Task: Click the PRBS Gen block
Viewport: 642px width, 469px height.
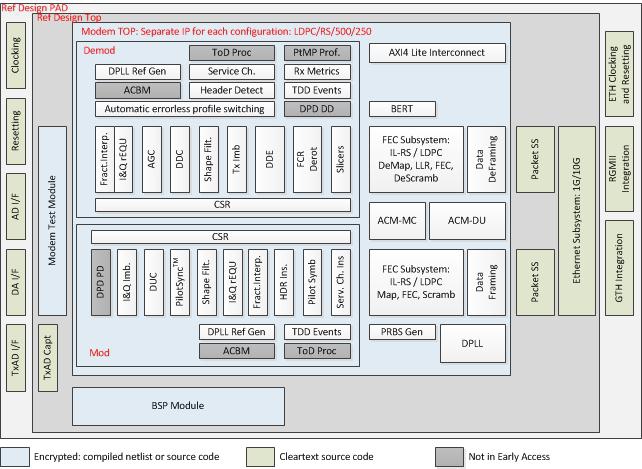Action: click(401, 331)
